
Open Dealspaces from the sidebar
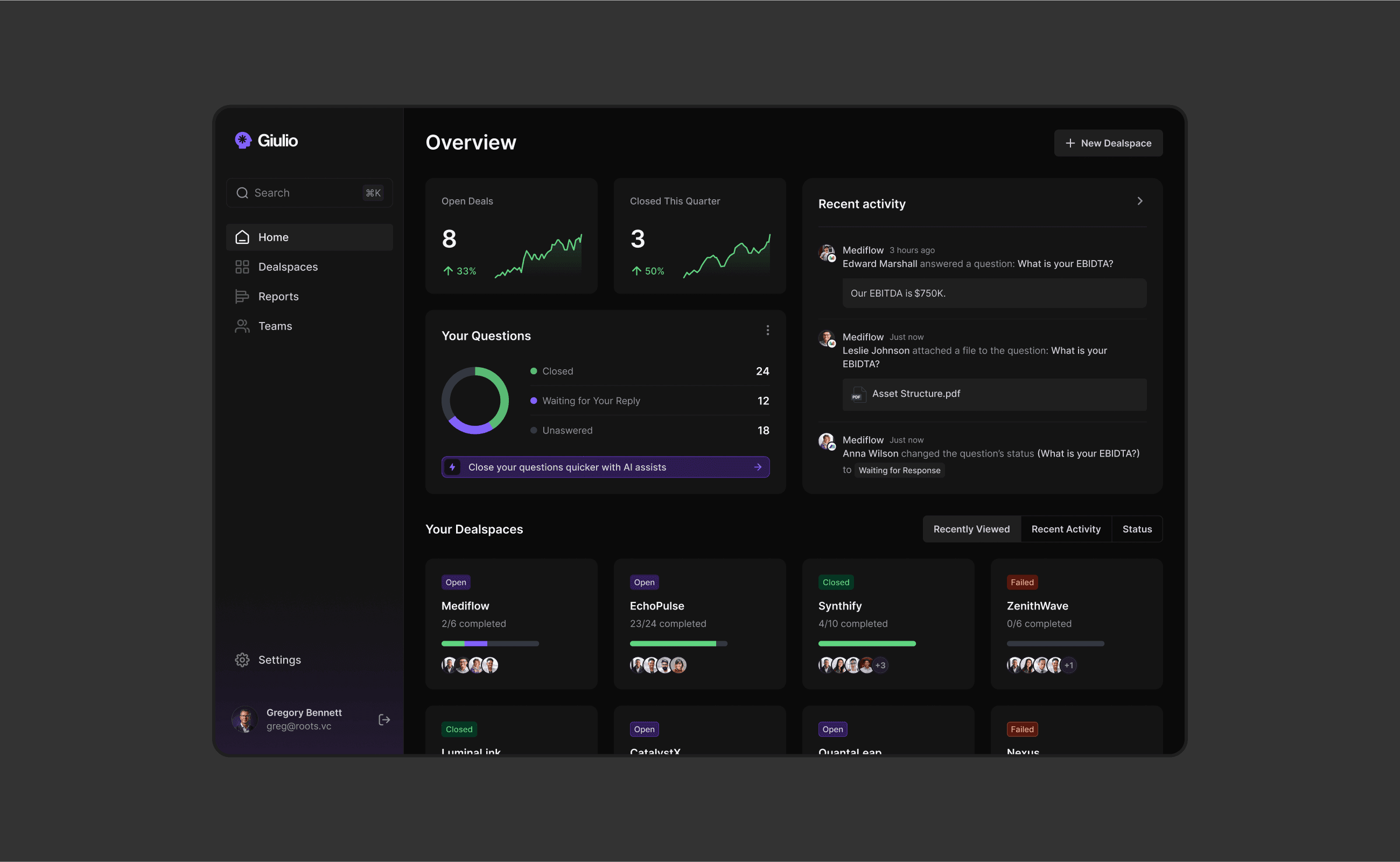click(x=288, y=267)
